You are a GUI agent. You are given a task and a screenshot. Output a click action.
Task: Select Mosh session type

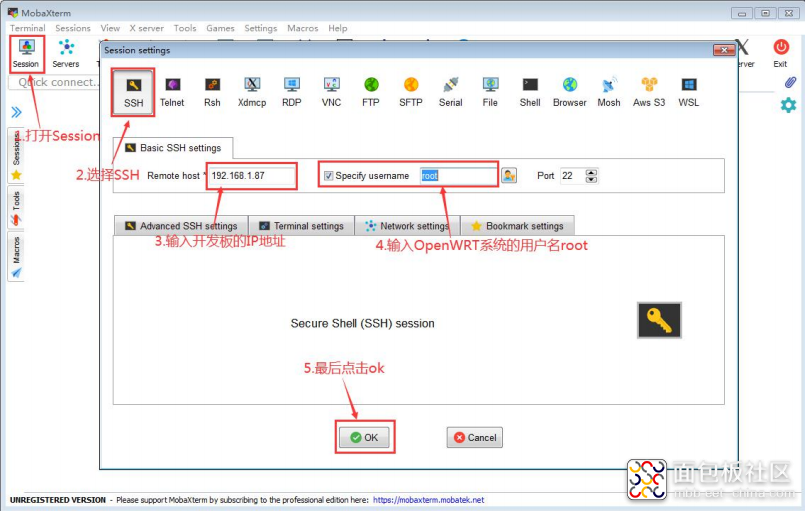[x=609, y=92]
